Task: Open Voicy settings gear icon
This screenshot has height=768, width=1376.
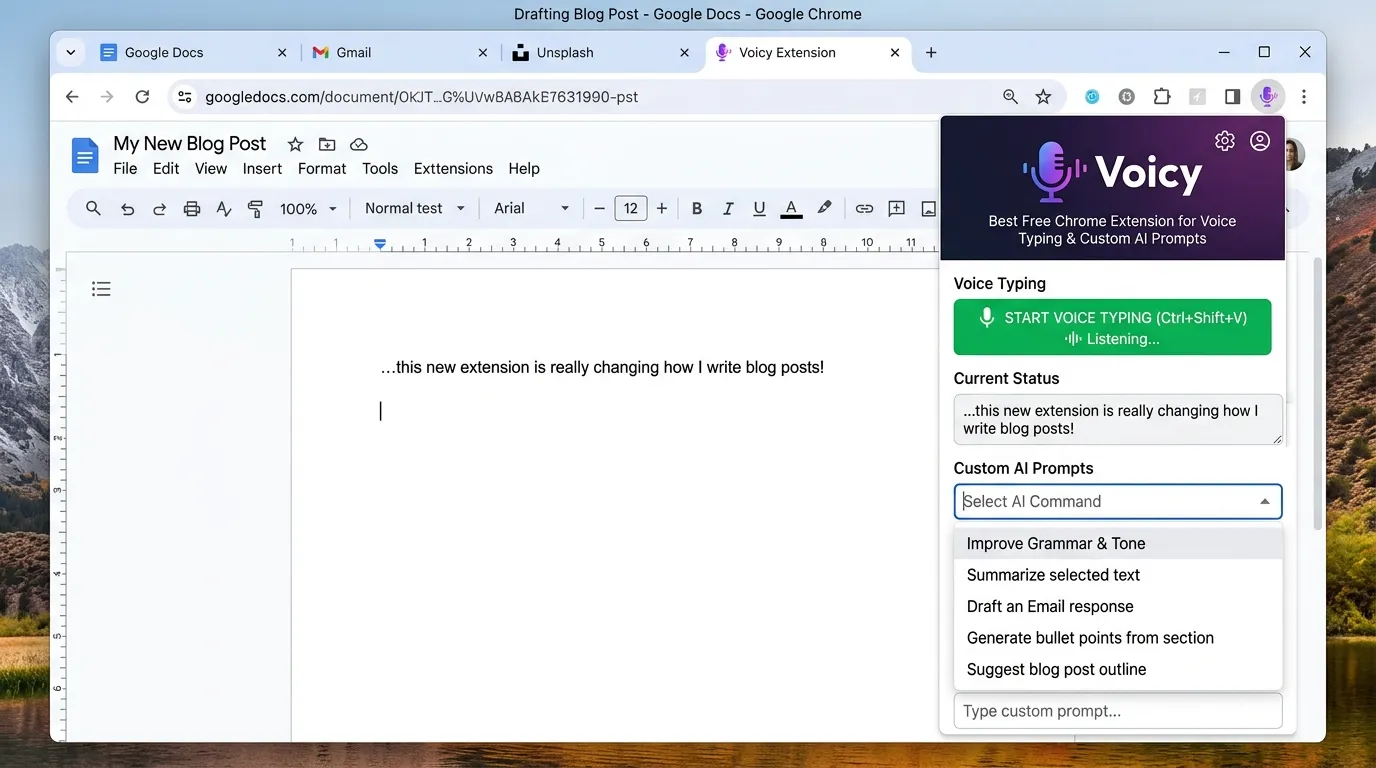Action: coord(1225,141)
